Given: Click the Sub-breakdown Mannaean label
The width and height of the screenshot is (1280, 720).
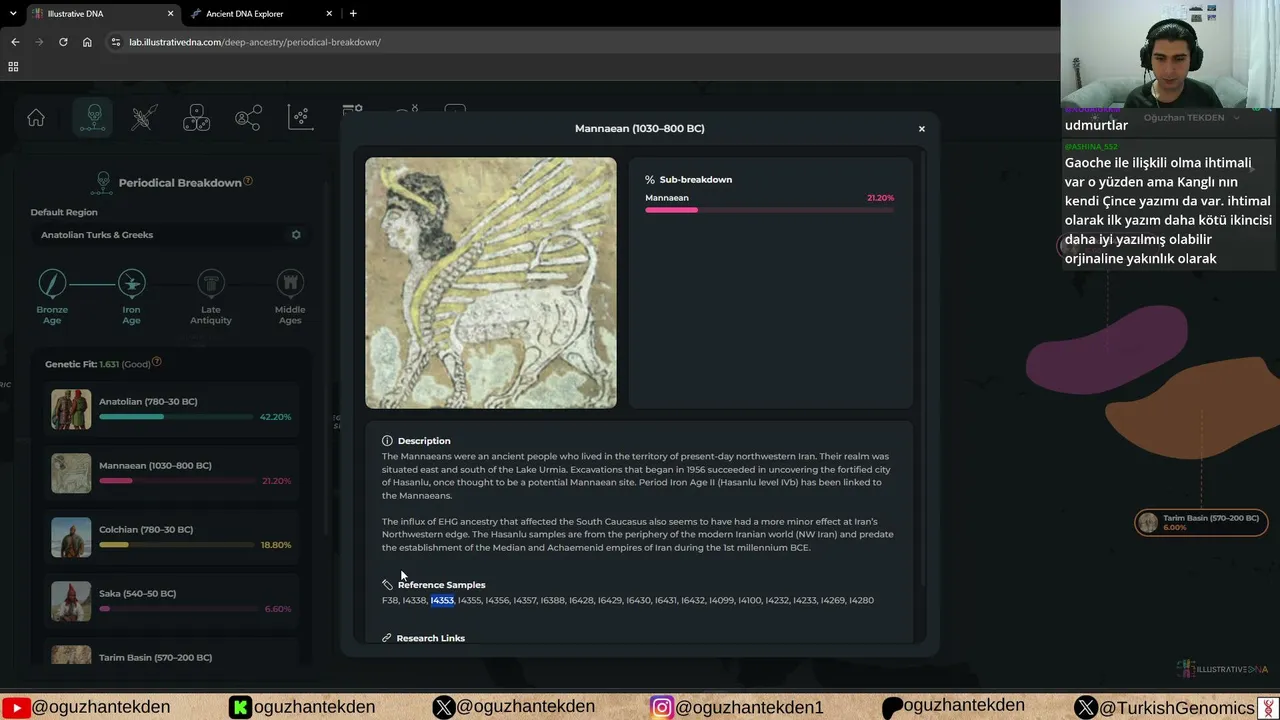Looking at the screenshot, I should click(x=667, y=198).
